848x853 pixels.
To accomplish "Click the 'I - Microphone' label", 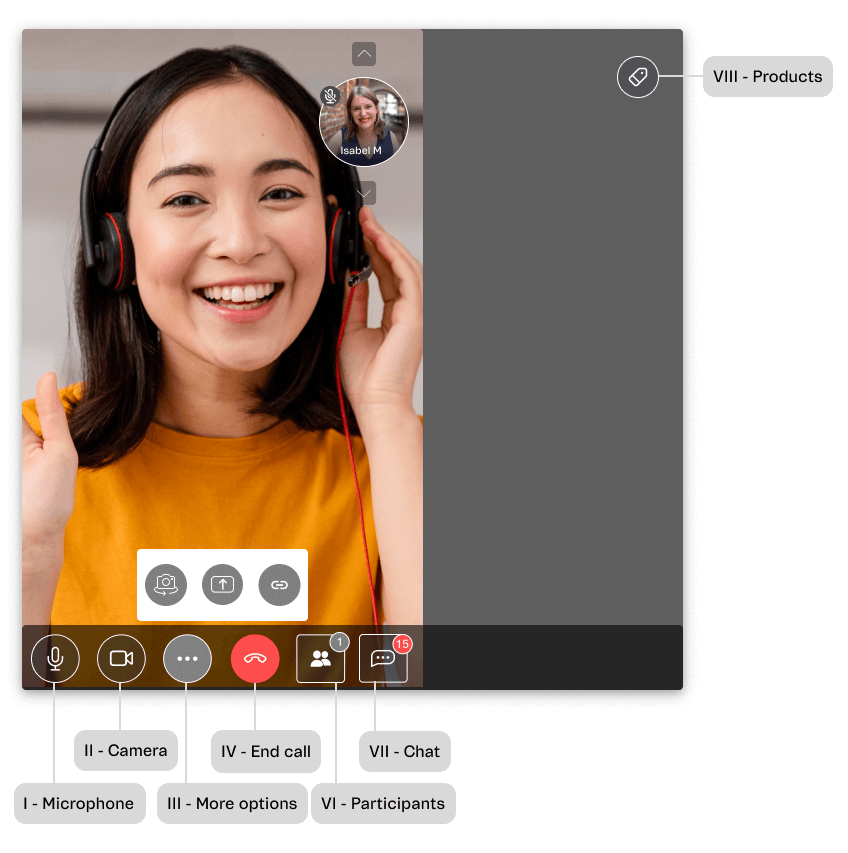I will pos(79,803).
